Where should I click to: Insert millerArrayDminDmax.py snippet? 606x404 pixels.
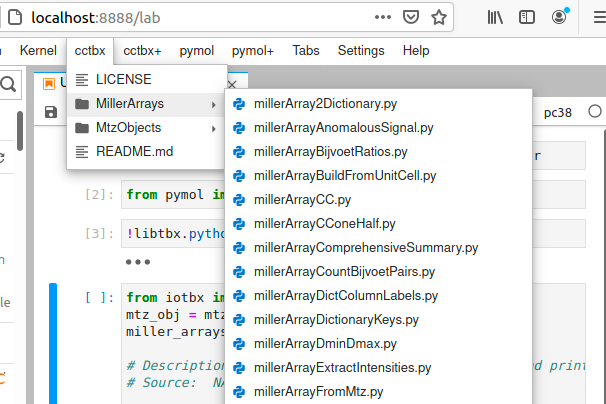378,344
